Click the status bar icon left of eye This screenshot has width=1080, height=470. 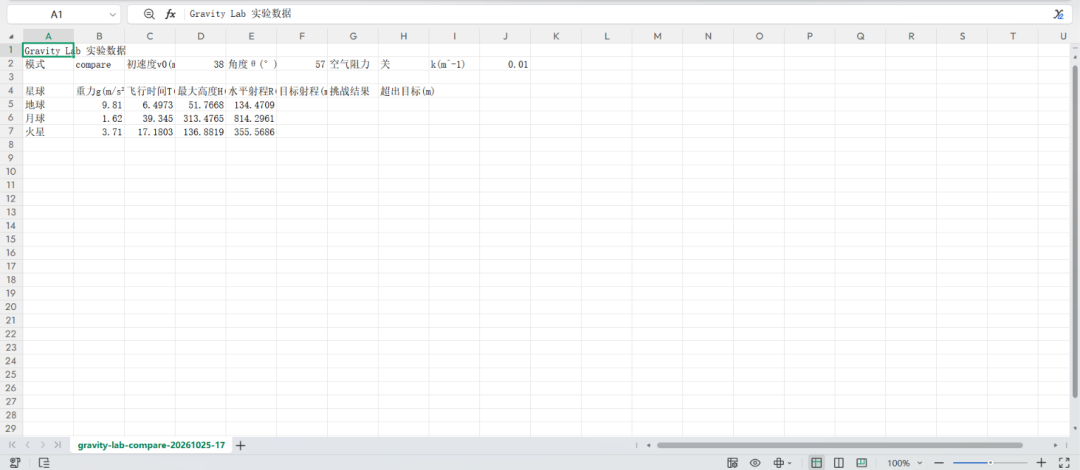click(x=733, y=462)
